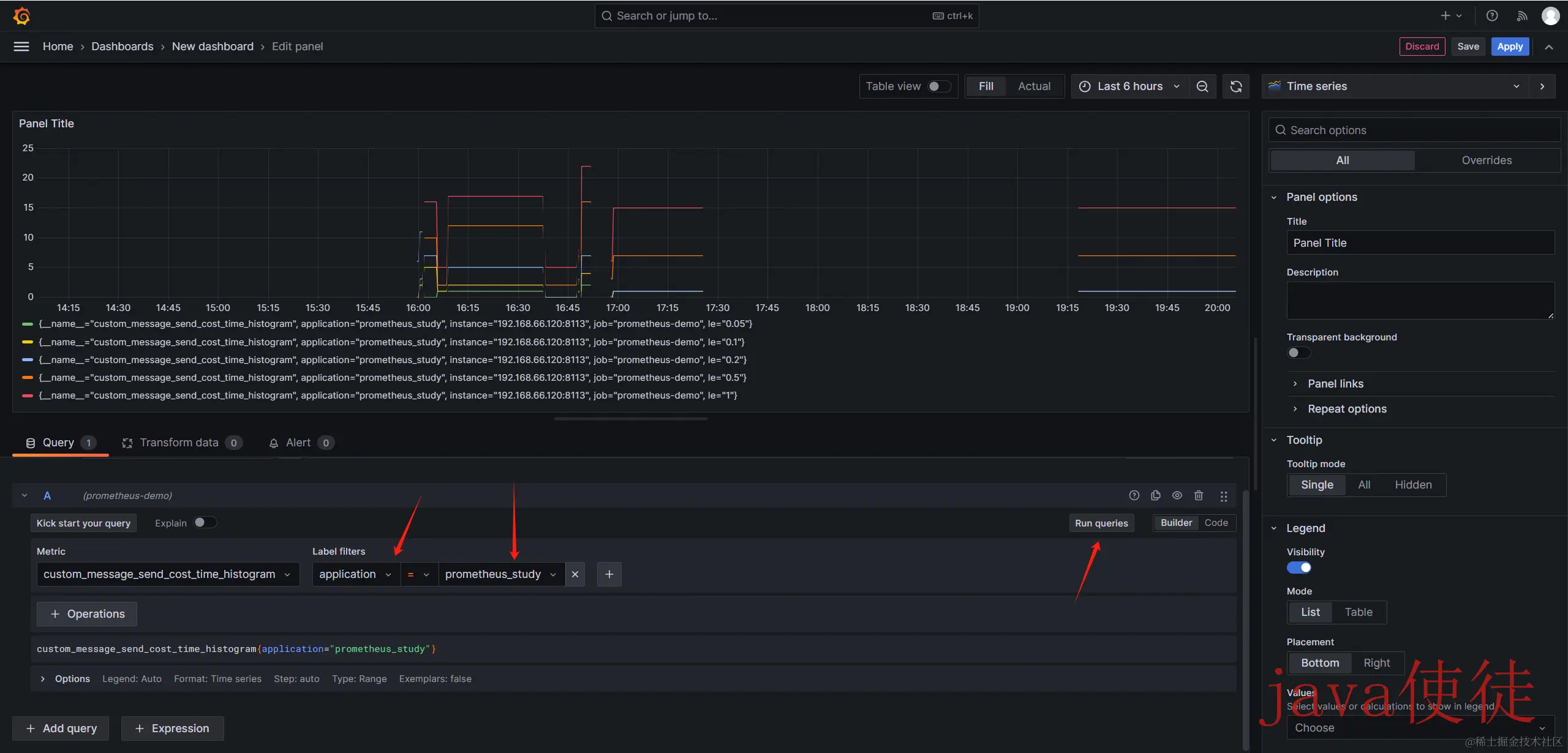The width and height of the screenshot is (1568, 753).
Task: Click the le="0.05" legend color swatch
Action: 27,324
